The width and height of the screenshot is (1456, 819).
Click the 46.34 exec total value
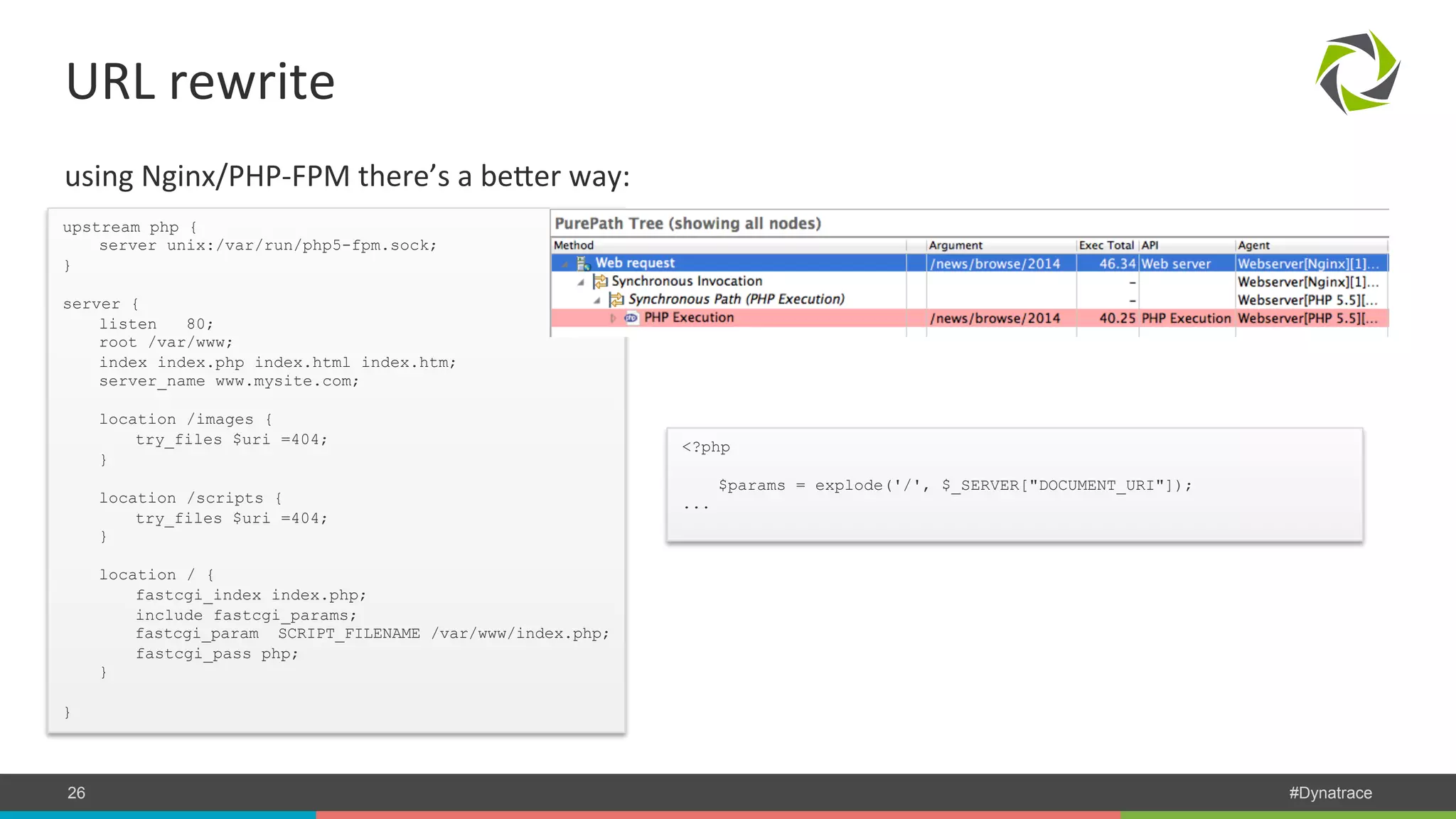coord(1118,264)
